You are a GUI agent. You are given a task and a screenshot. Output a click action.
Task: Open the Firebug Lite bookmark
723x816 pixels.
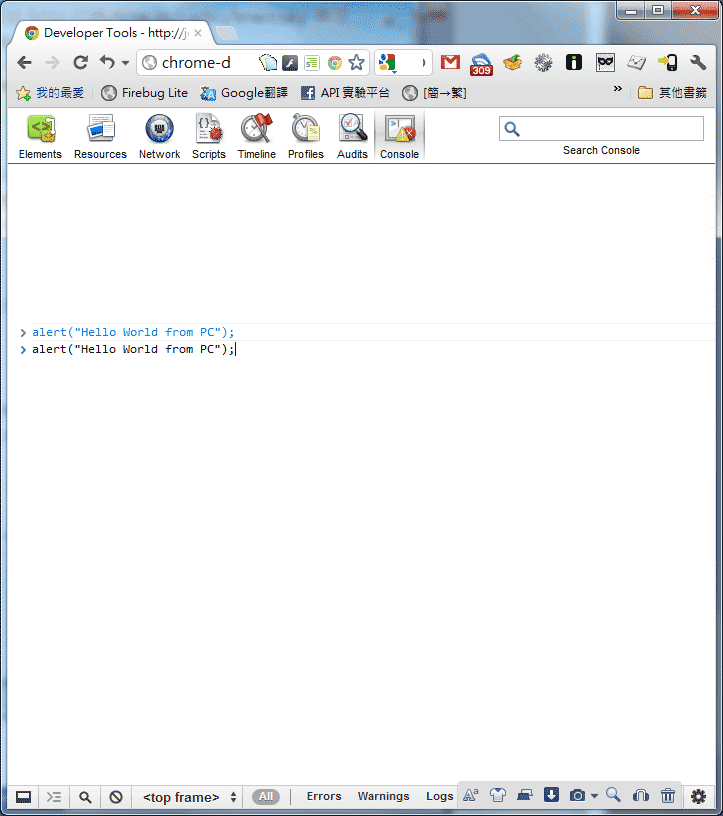tap(144, 93)
